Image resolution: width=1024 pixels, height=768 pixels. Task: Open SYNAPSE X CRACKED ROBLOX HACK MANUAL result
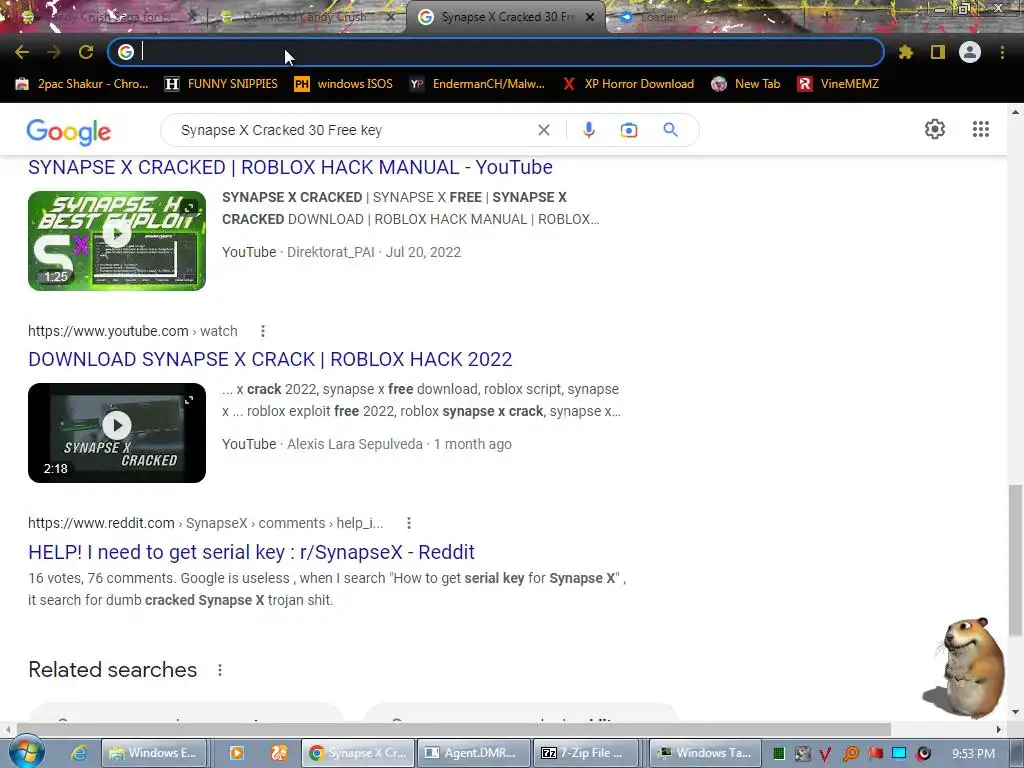coord(290,167)
